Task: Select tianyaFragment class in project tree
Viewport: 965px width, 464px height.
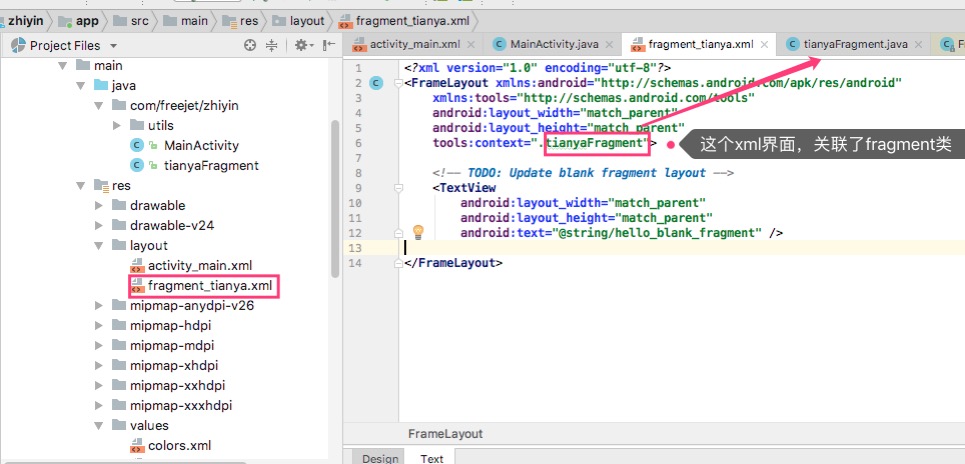Action: [211, 166]
